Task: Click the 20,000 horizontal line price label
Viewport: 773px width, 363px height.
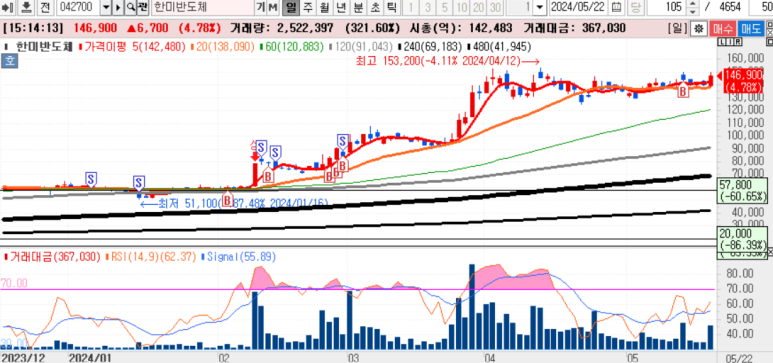Action: [x=741, y=239]
